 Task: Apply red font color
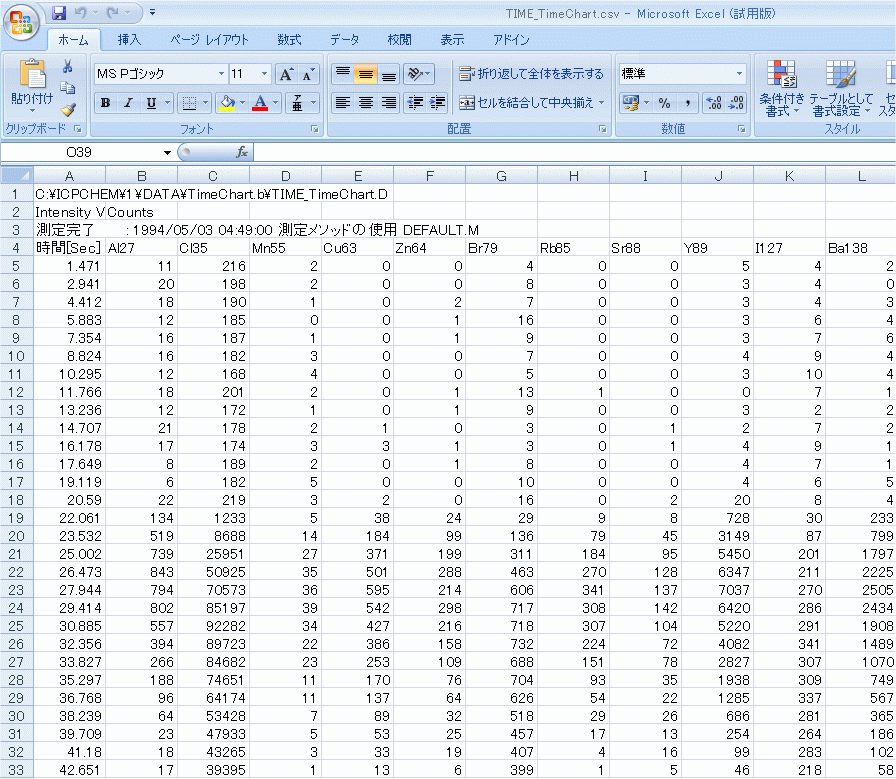tap(260, 103)
